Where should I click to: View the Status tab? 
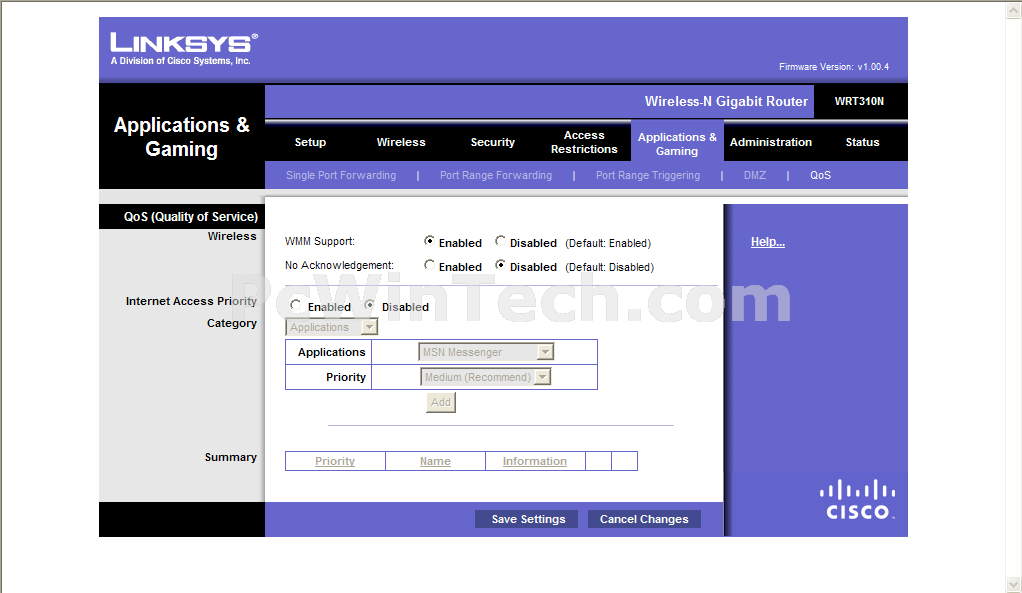(x=862, y=142)
